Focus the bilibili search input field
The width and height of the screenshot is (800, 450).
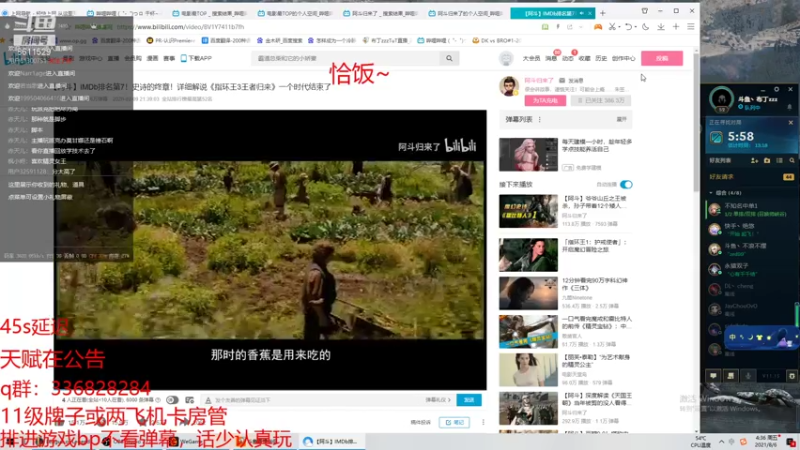(347, 58)
